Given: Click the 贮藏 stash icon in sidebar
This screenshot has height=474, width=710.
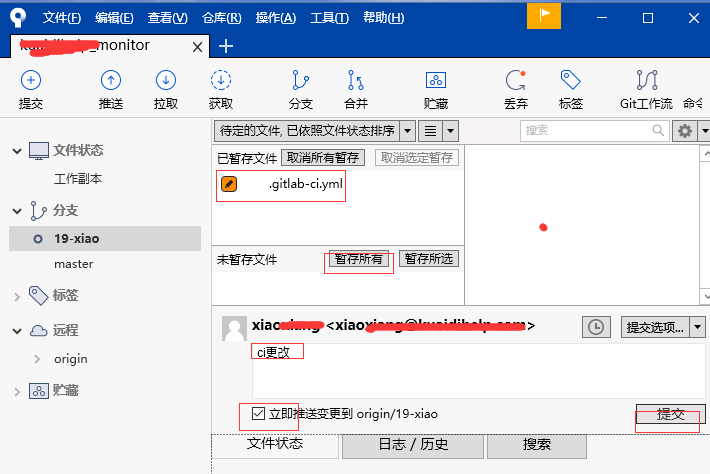Looking at the screenshot, I should pos(38,391).
